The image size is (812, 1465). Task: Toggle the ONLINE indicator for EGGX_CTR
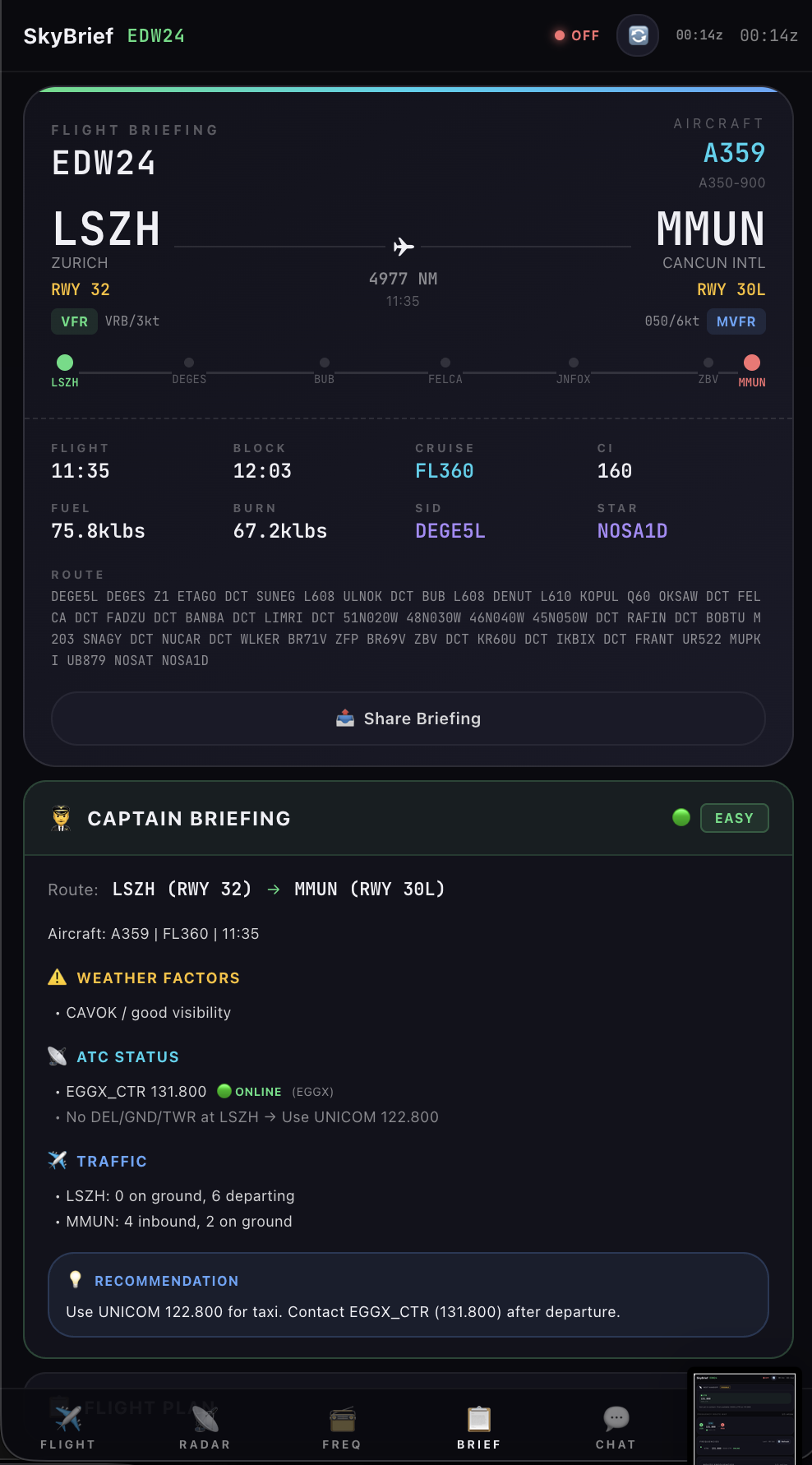[251, 1092]
